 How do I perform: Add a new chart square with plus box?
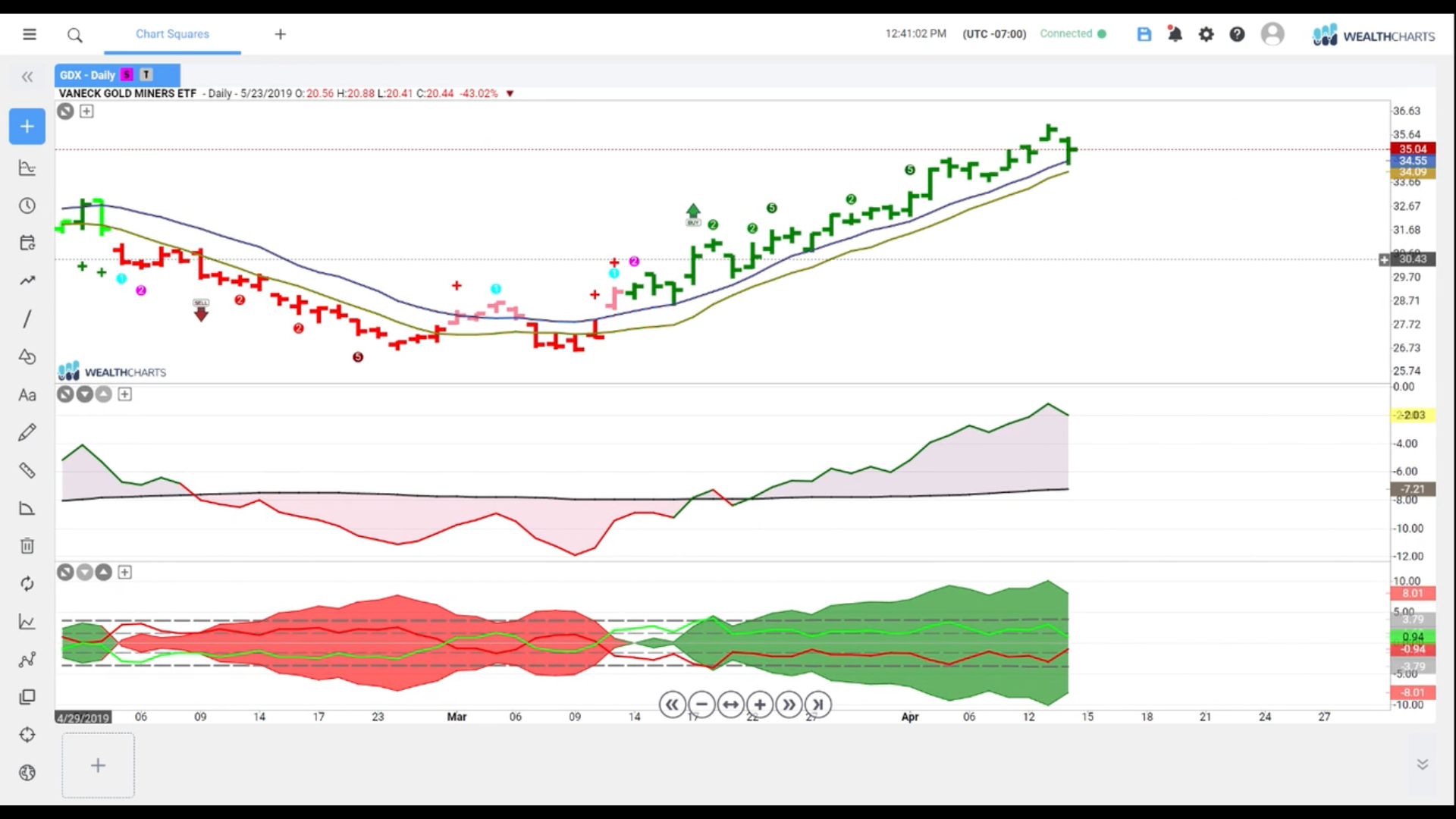click(x=98, y=765)
